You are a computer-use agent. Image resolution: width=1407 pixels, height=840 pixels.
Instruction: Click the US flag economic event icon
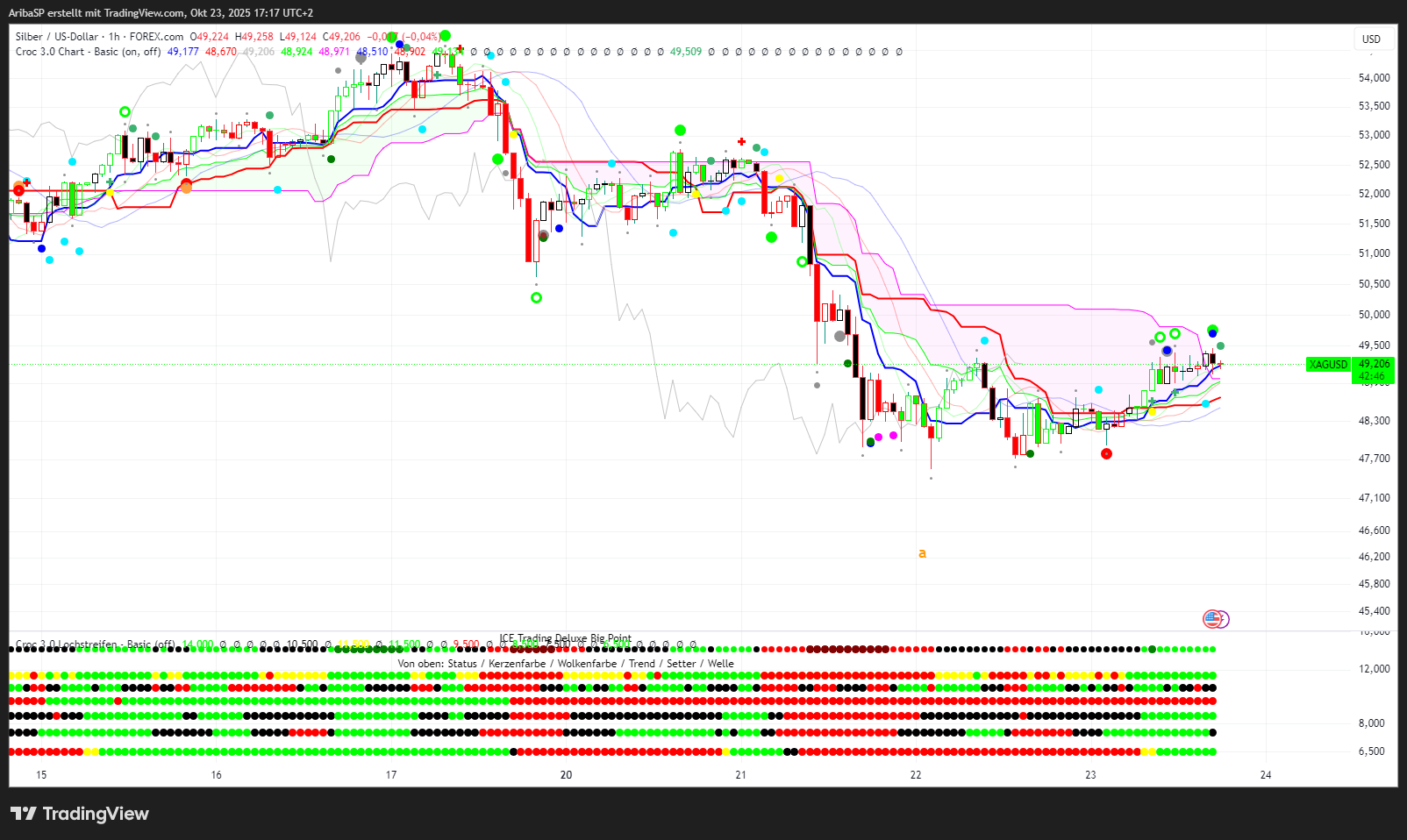1211,619
